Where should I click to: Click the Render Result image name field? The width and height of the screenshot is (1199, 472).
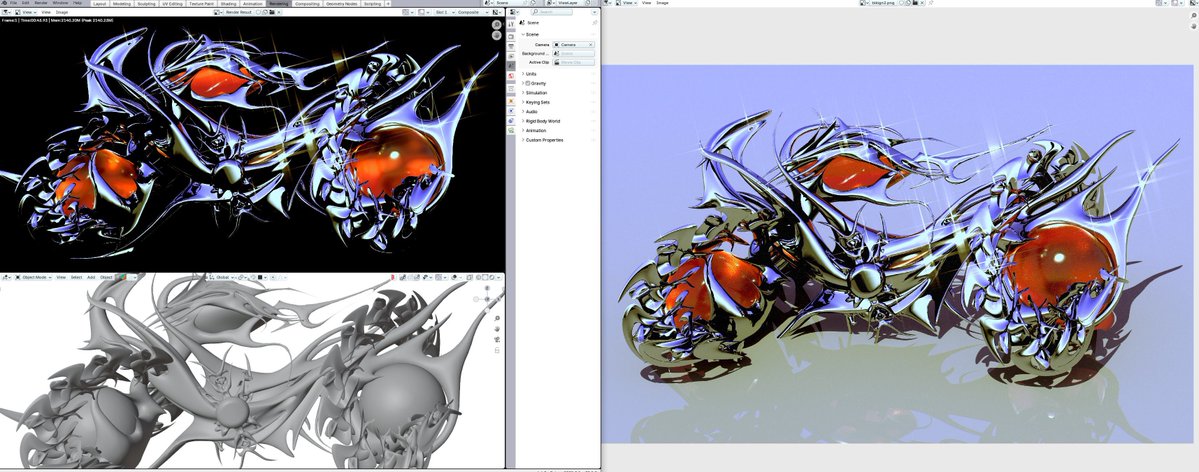(x=239, y=12)
